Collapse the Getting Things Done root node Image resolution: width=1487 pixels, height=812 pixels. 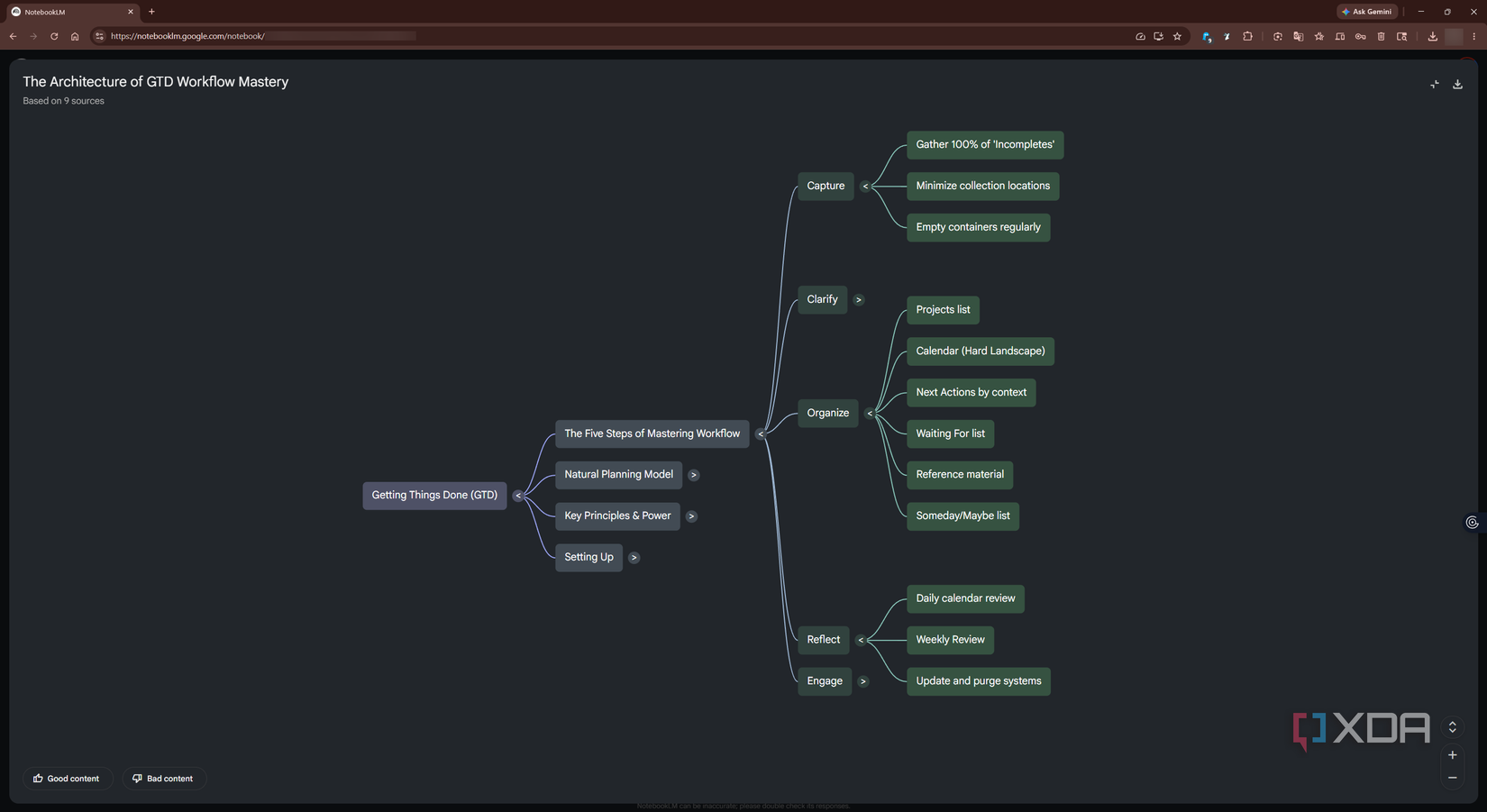click(x=518, y=496)
